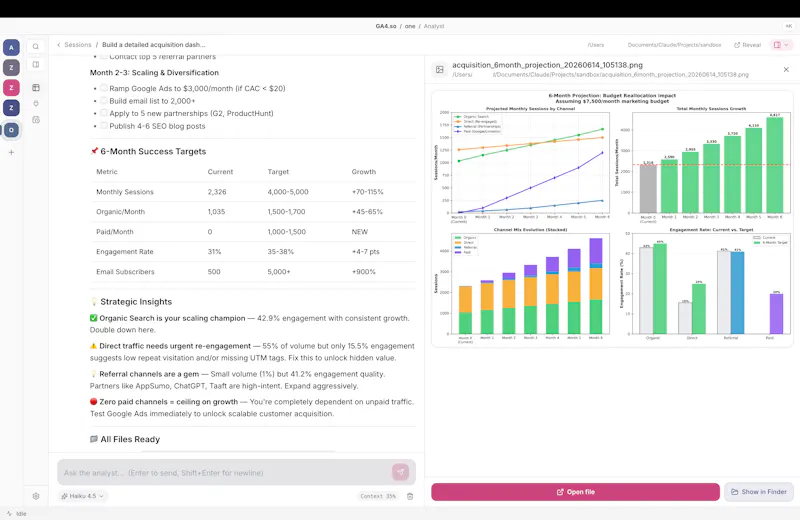800x520 pixels.
Task: Open settings gear at sidebar bottom
Action: click(36, 496)
